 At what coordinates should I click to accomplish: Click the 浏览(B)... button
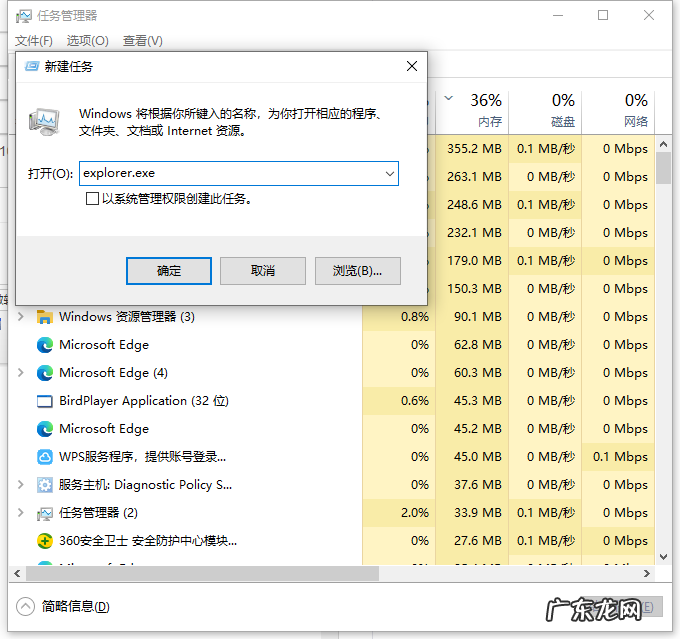pyautogui.click(x=357, y=271)
